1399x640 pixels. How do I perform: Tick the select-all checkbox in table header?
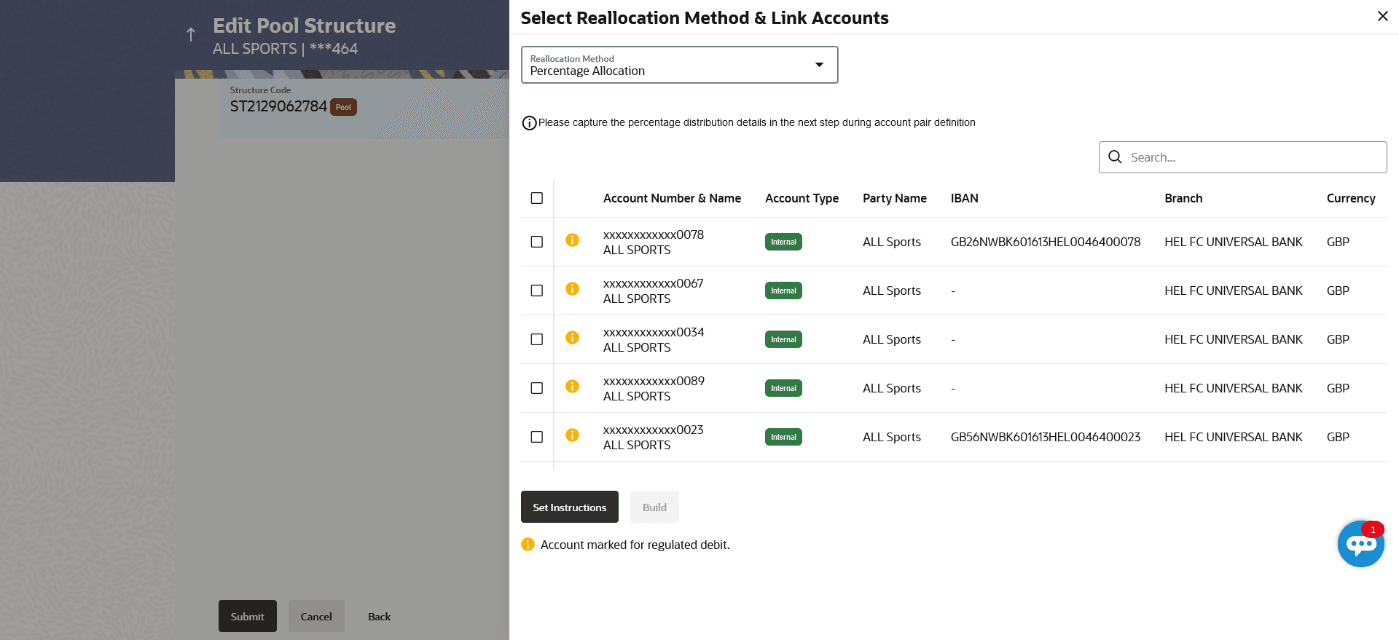click(537, 198)
